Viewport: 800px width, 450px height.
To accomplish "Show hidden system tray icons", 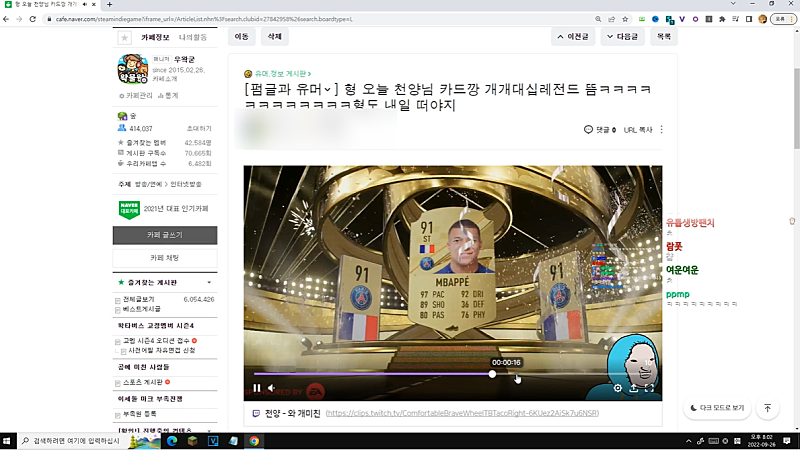I will click(688, 441).
